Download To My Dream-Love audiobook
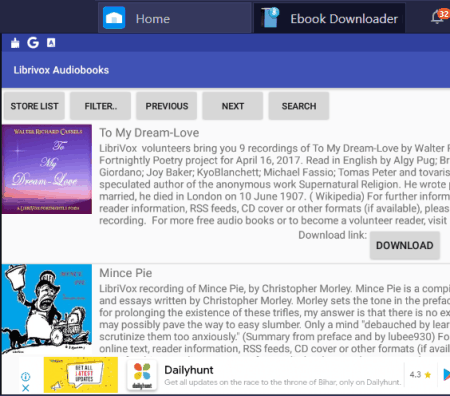This screenshot has width=450, height=396. pyautogui.click(x=405, y=245)
